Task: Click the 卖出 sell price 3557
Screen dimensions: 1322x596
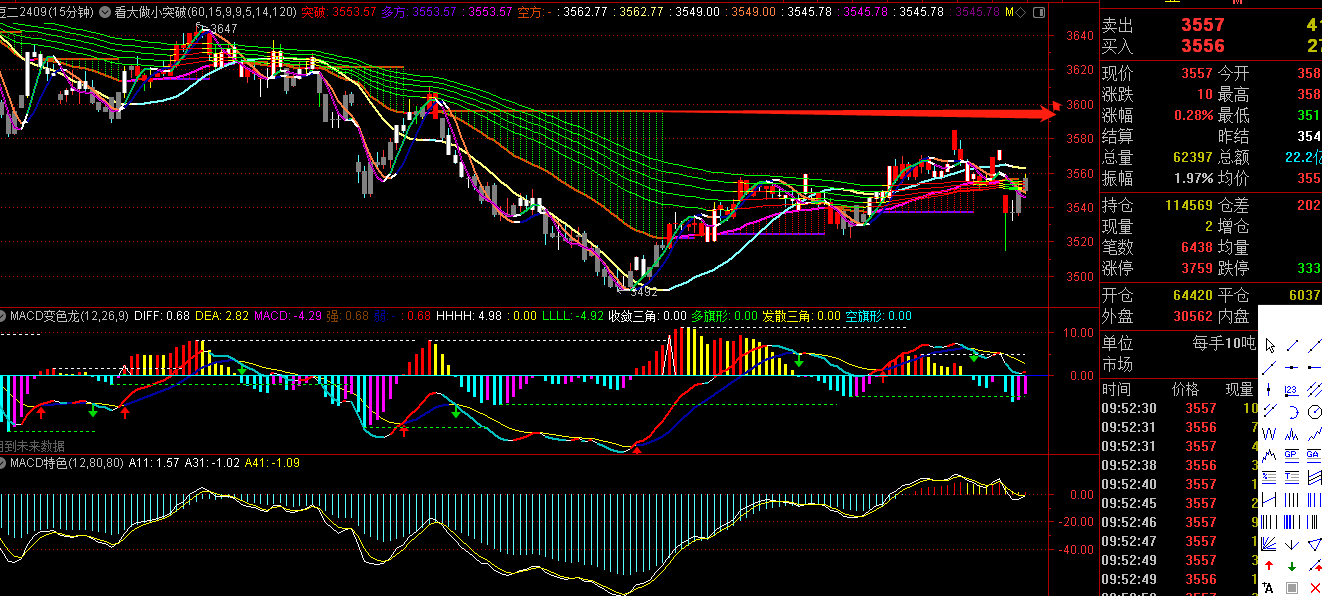Action: [1203, 26]
